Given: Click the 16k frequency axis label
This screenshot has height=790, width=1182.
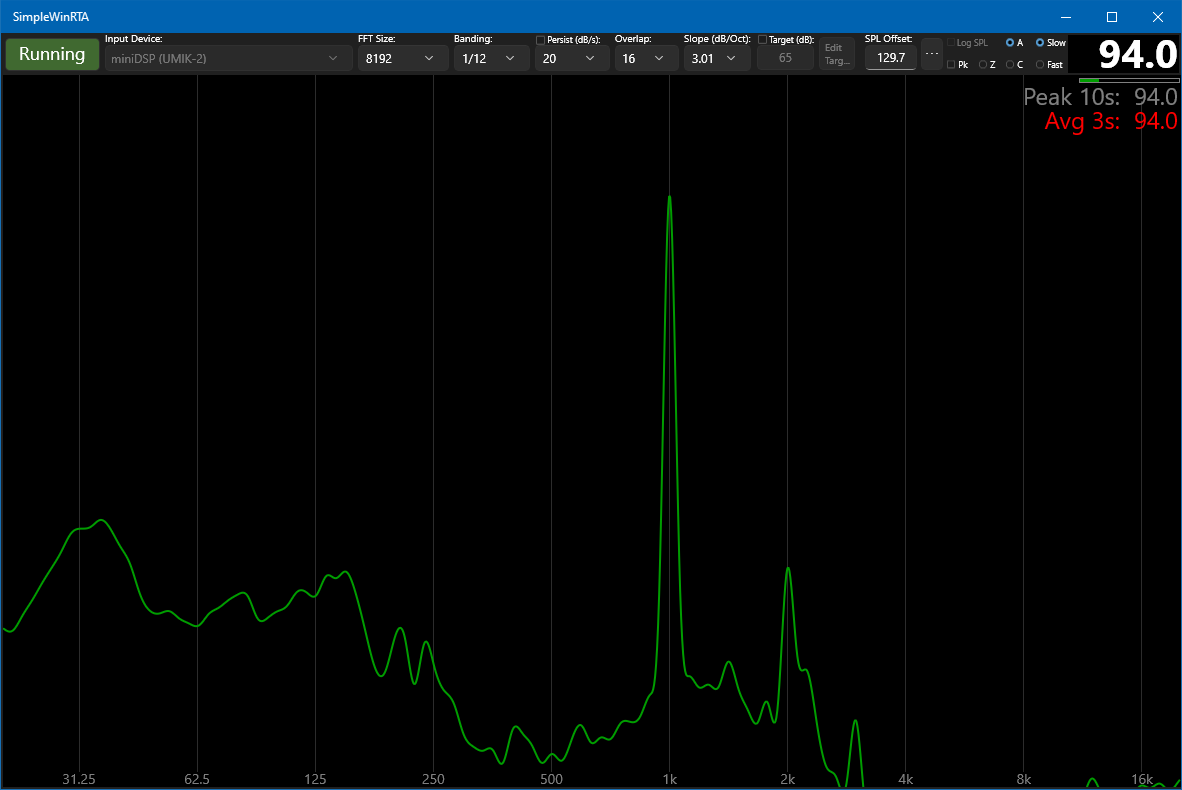Looking at the screenshot, I should pos(1142,779).
